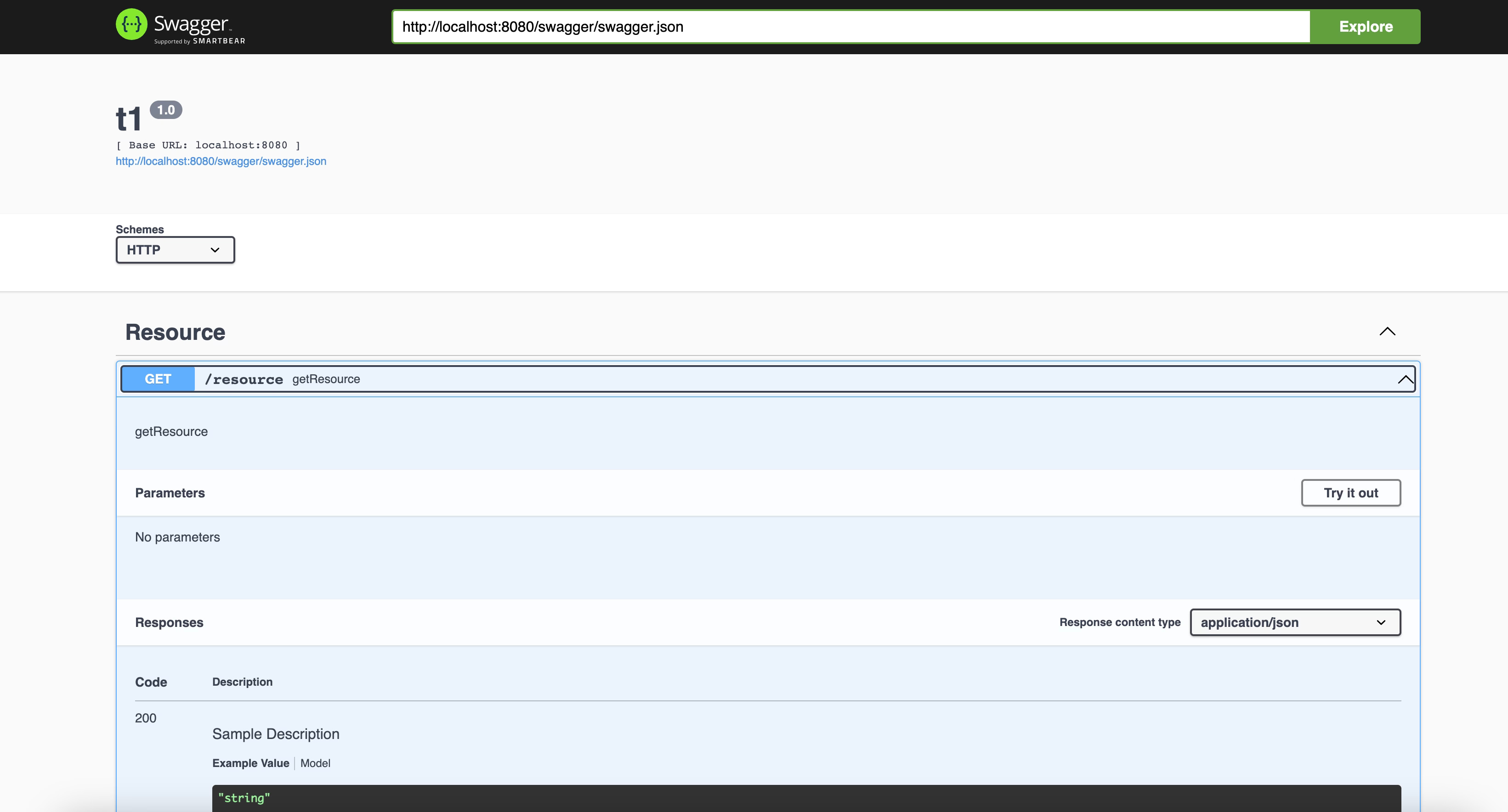Open the Response content type dropdown
The image size is (1508, 812).
(1294, 622)
